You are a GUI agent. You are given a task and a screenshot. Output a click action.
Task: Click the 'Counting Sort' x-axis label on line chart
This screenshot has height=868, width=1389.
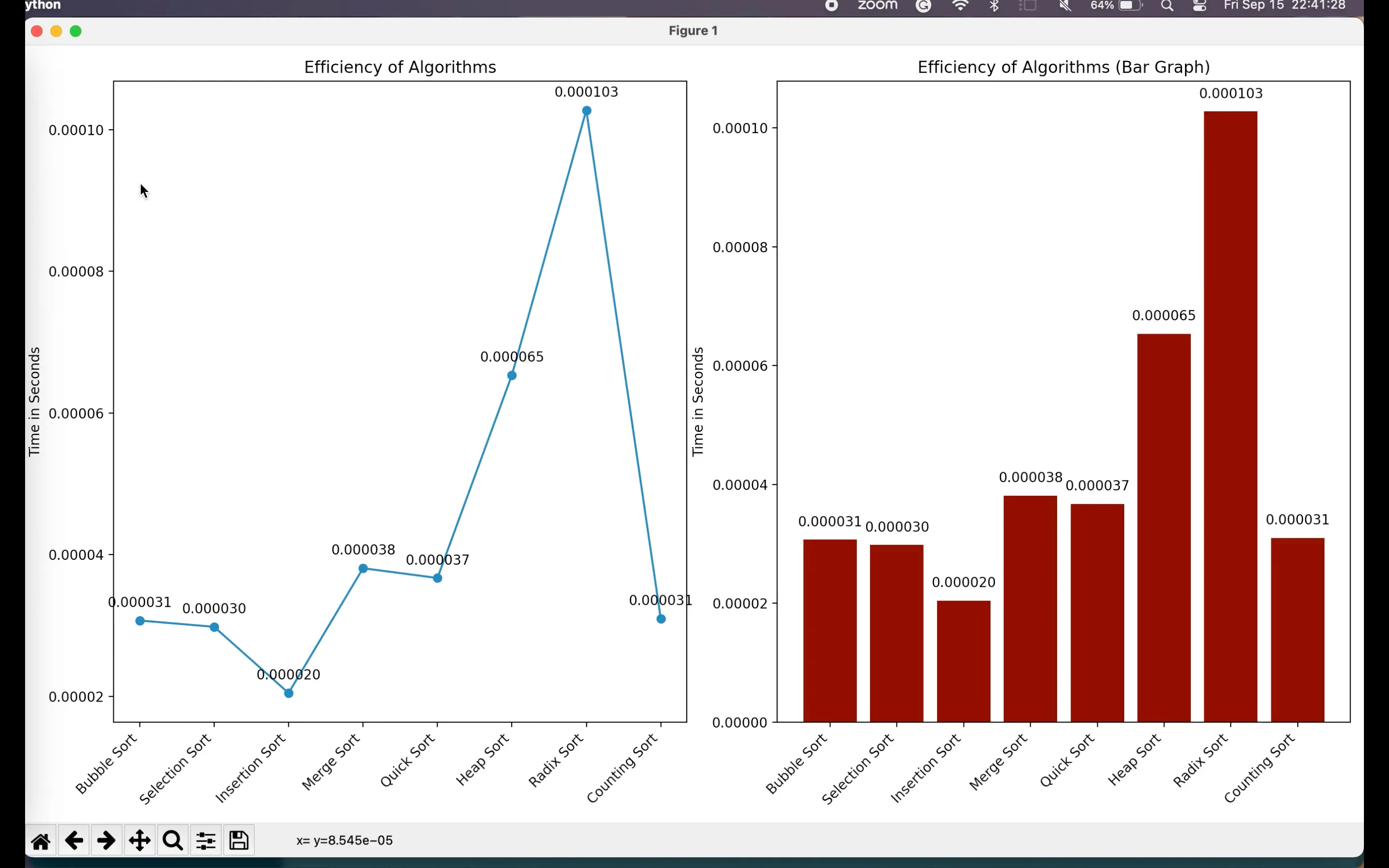click(622, 768)
